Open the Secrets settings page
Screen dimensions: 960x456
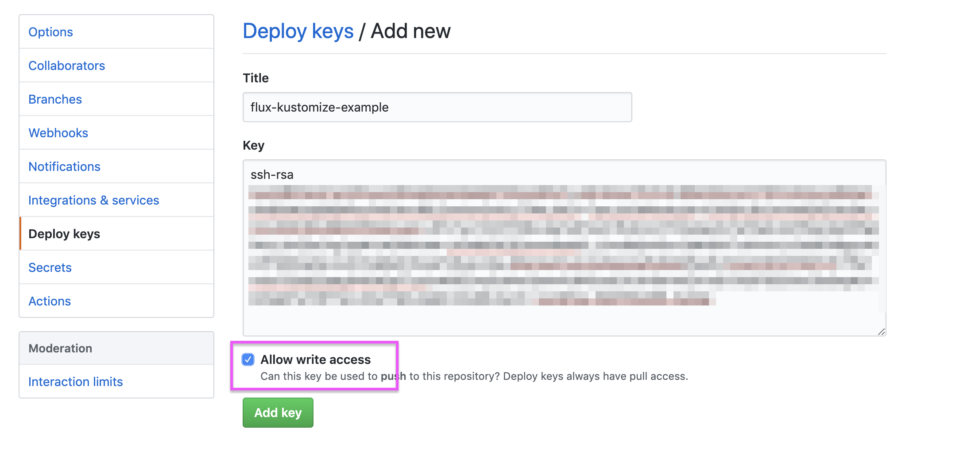coord(50,267)
